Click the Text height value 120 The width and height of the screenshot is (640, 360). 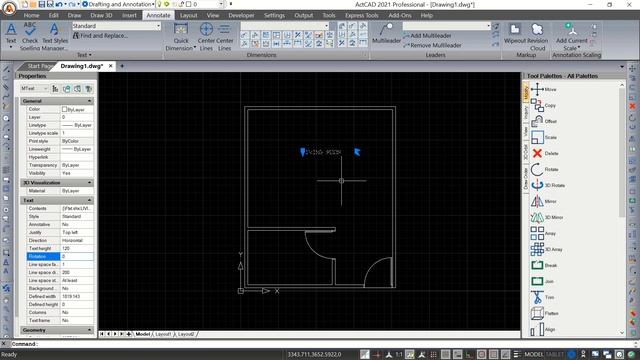77,248
